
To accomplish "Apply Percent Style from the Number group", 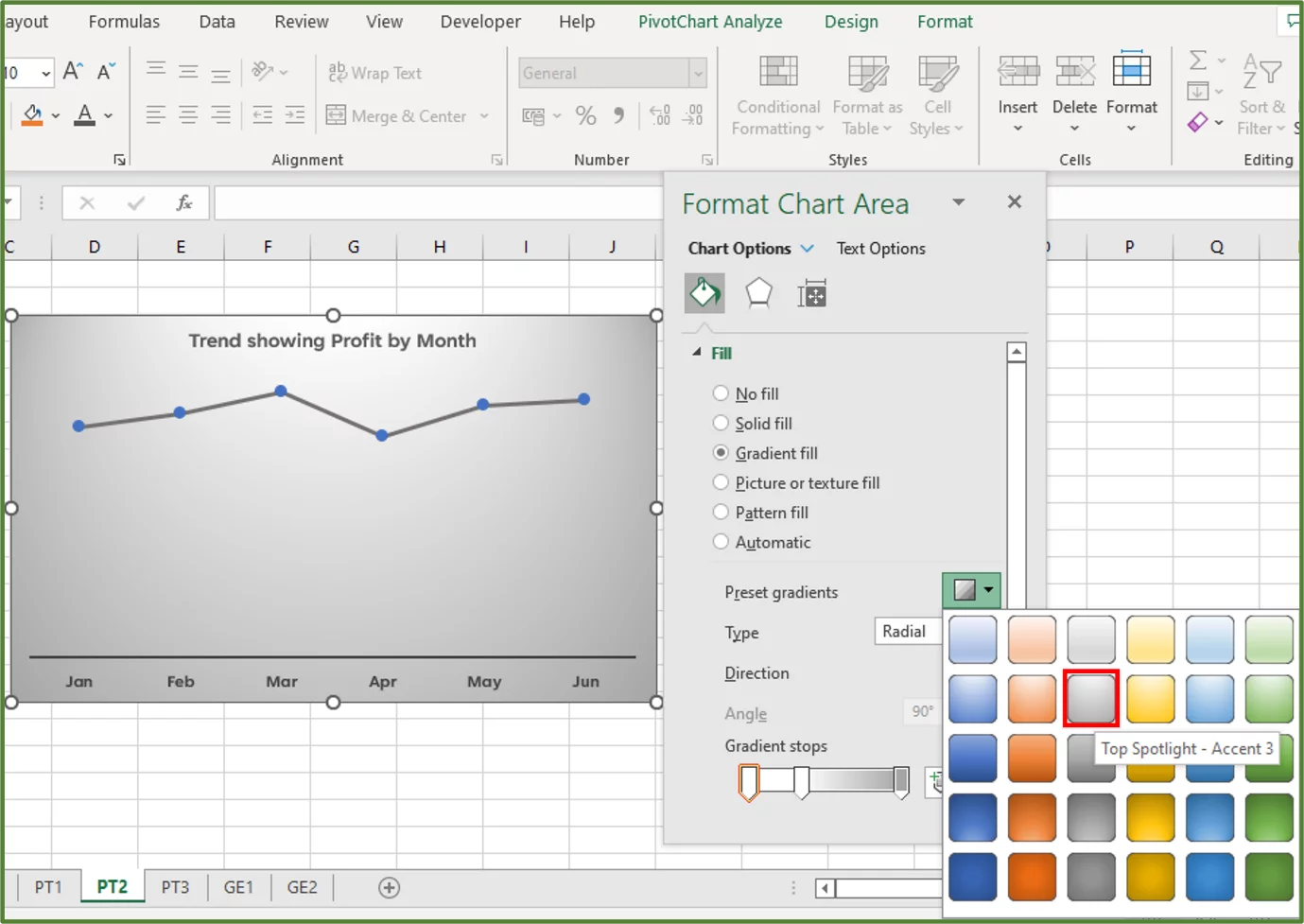I will pos(585,115).
